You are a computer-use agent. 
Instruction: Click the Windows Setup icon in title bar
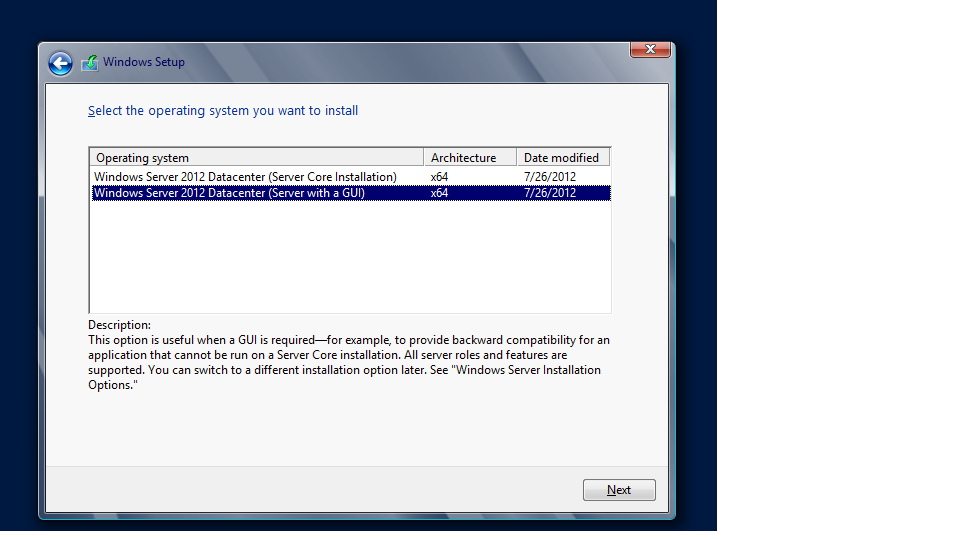[x=90, y=62]
